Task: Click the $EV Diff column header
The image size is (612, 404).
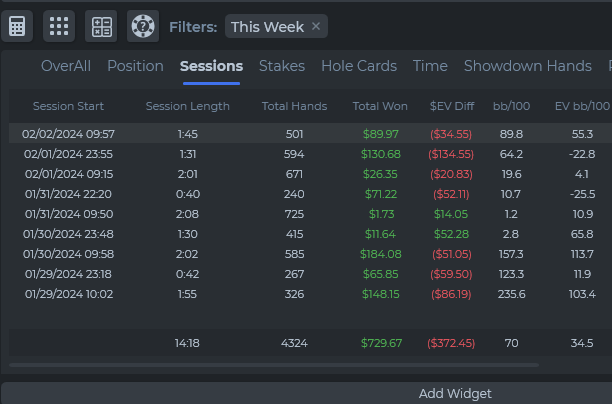Action: [451, 106]
